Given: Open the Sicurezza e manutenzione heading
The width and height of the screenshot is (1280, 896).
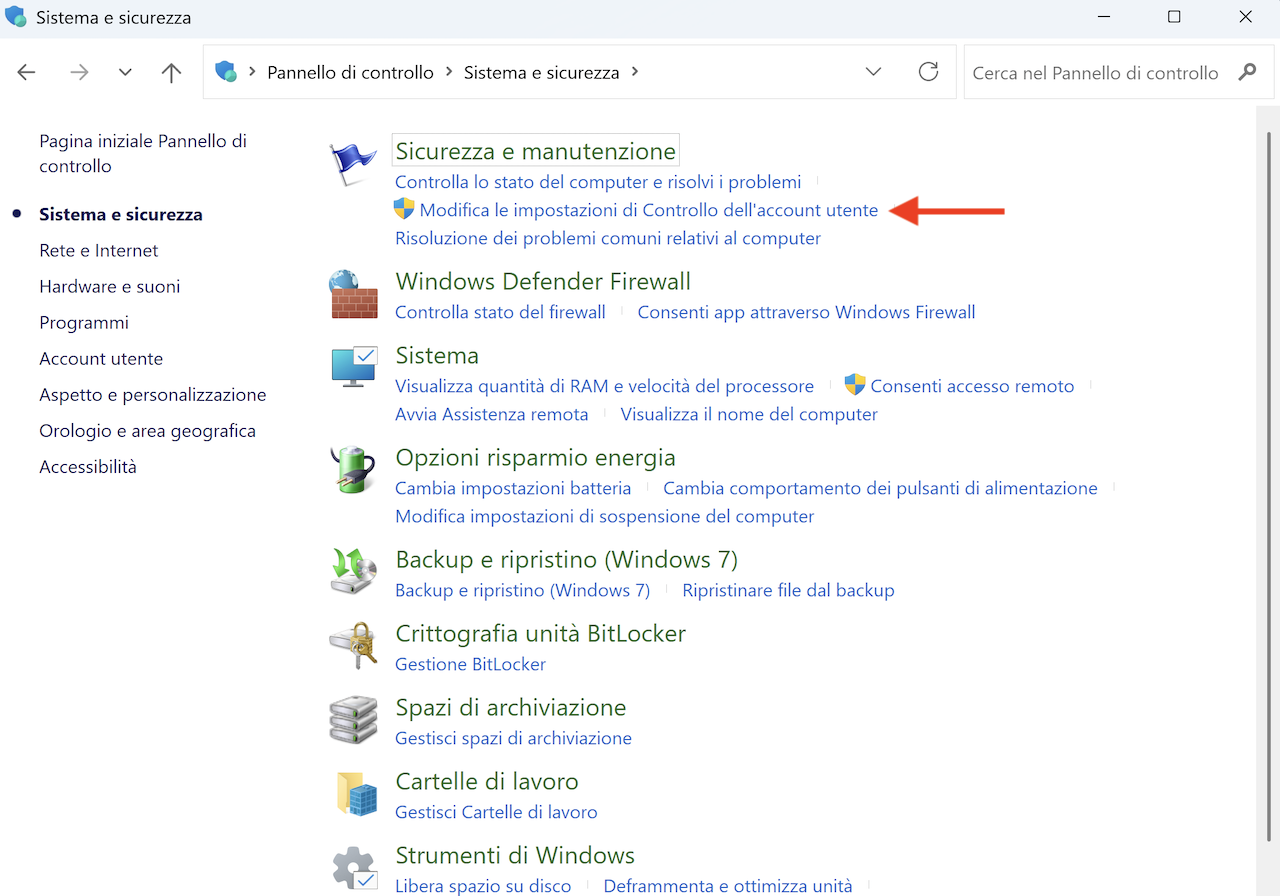Looking at the screenshot, I should coord(536,151).
